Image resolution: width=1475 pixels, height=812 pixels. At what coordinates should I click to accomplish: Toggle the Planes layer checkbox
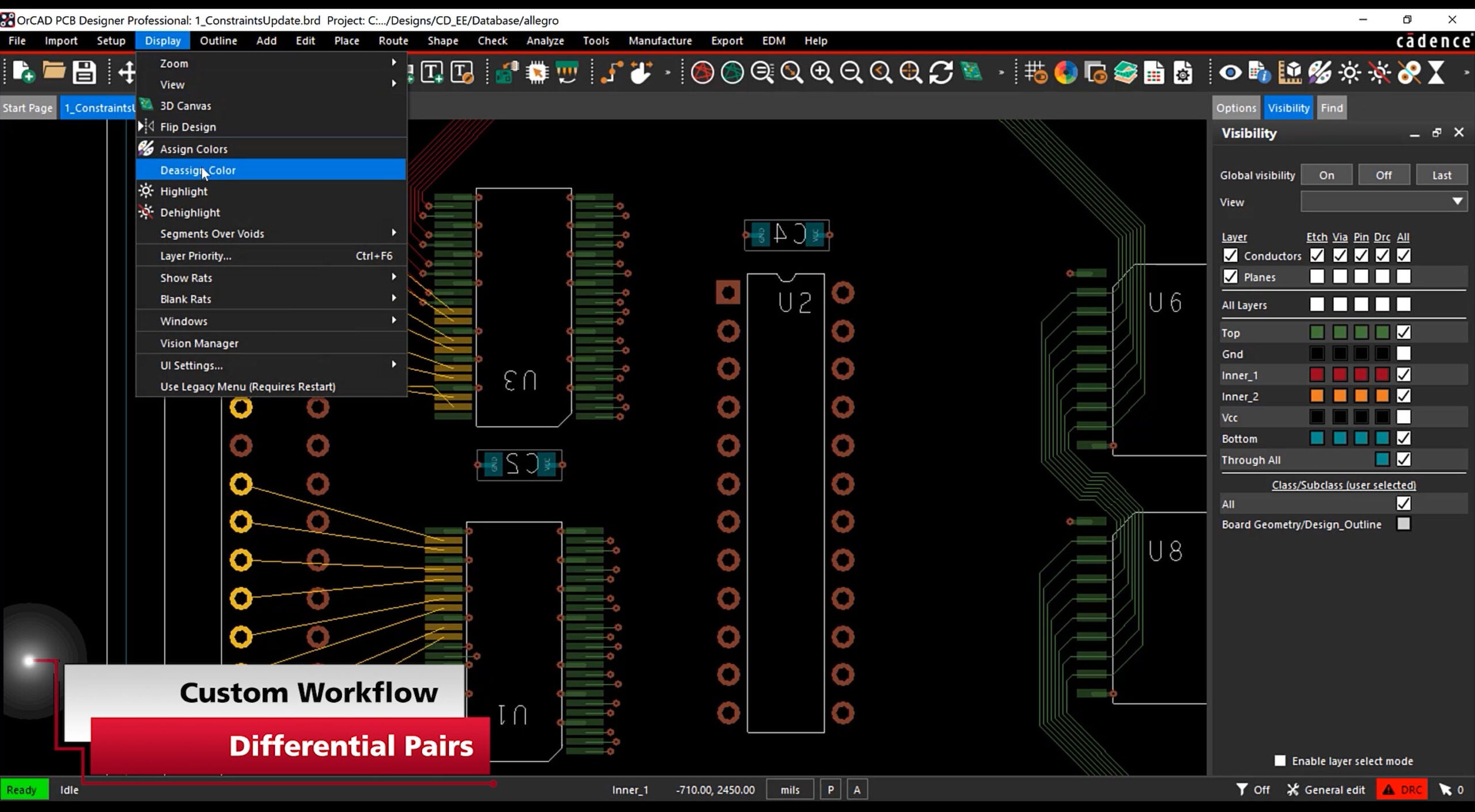pos(1230,276)
